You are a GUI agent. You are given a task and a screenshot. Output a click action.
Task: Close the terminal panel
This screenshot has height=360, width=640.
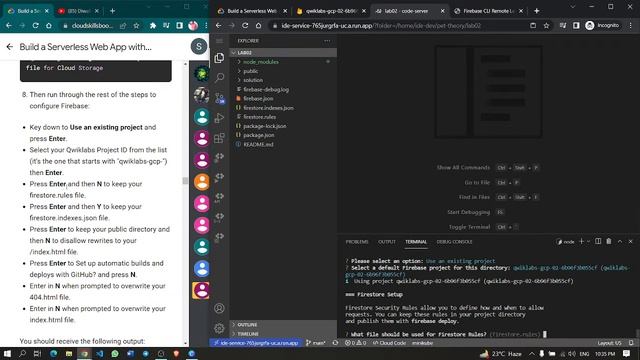click(630, 241)
